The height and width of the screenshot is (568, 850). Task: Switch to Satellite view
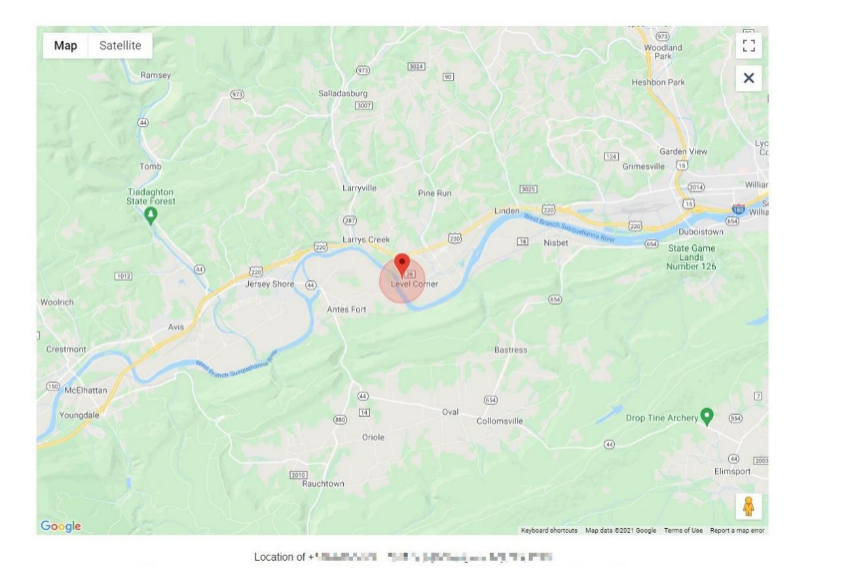(x=120, y=46)
